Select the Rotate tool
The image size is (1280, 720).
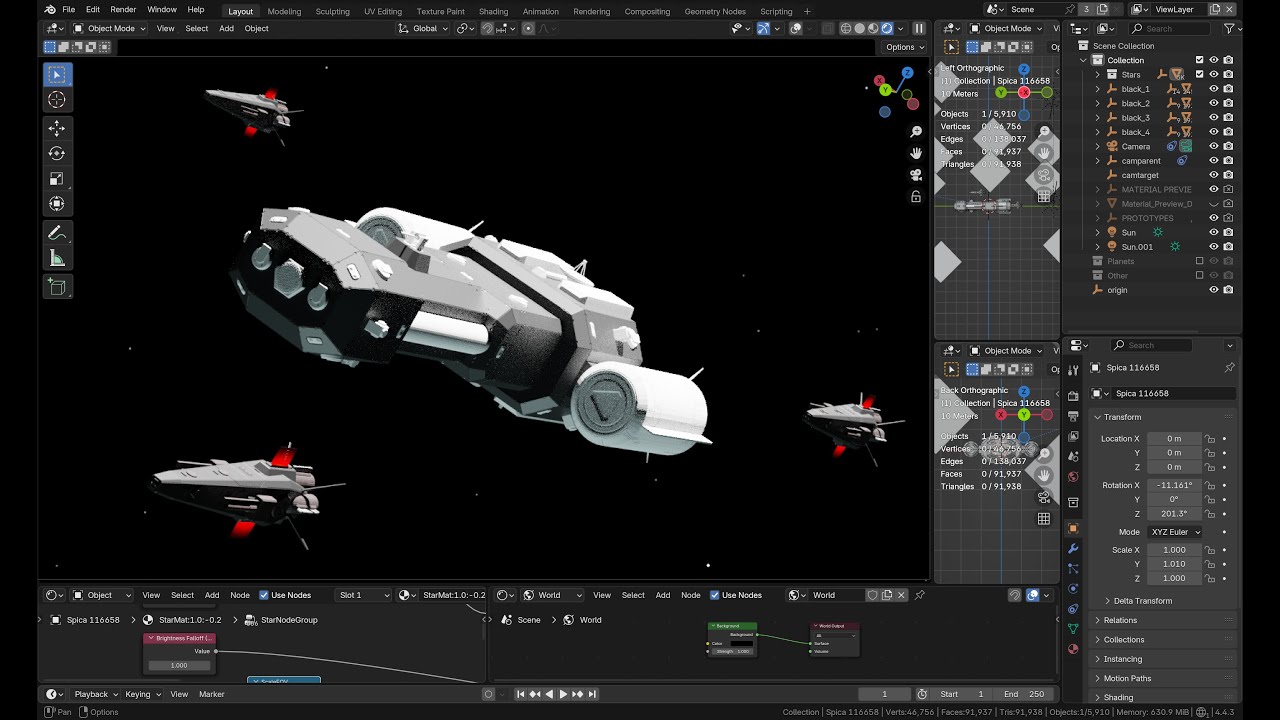click(57, 154)
